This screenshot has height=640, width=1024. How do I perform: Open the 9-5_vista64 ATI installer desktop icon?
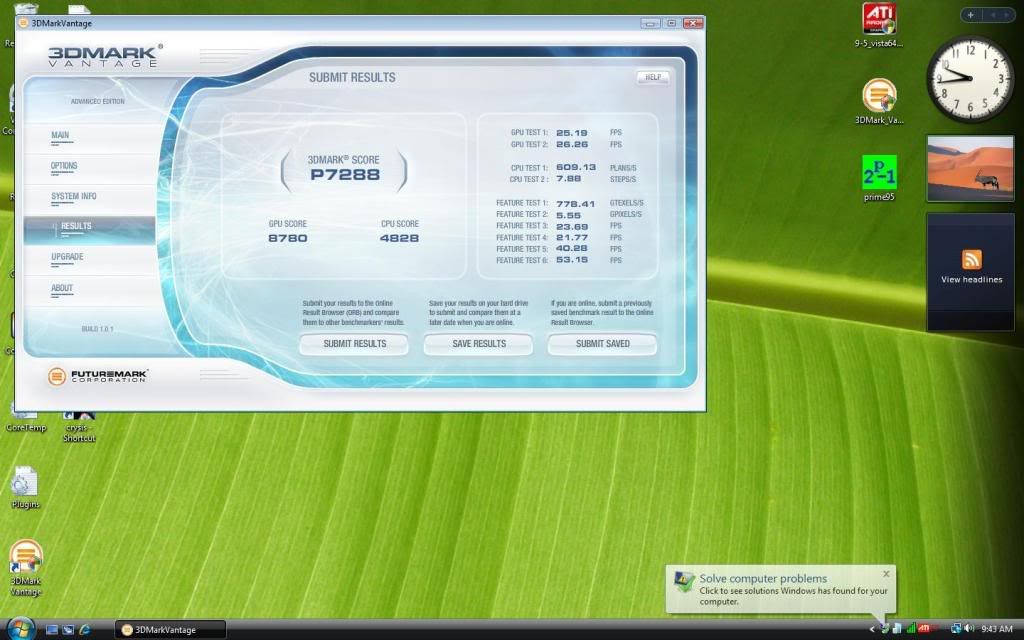(879, 25)
